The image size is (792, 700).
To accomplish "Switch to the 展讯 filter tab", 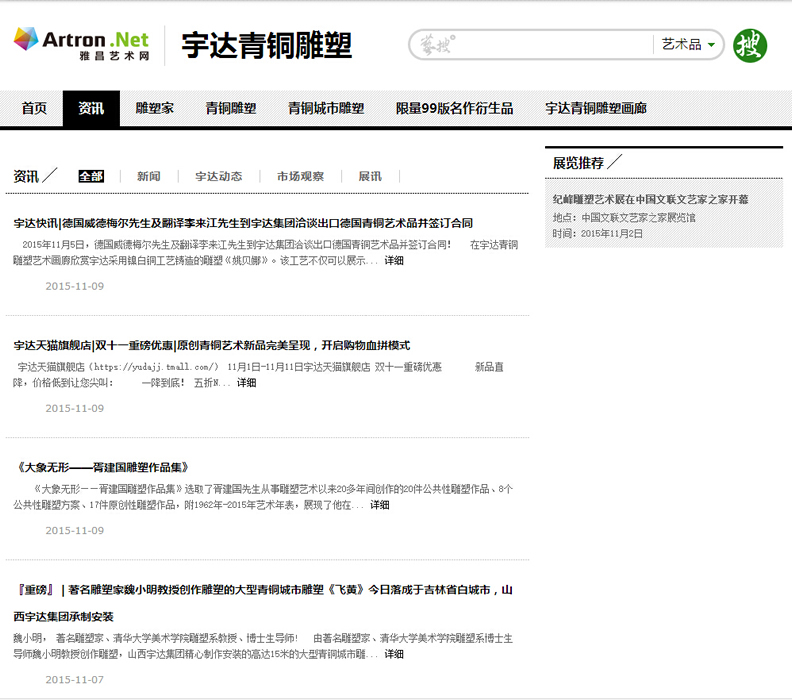I will pyautogui.click(x=370, y=176).
